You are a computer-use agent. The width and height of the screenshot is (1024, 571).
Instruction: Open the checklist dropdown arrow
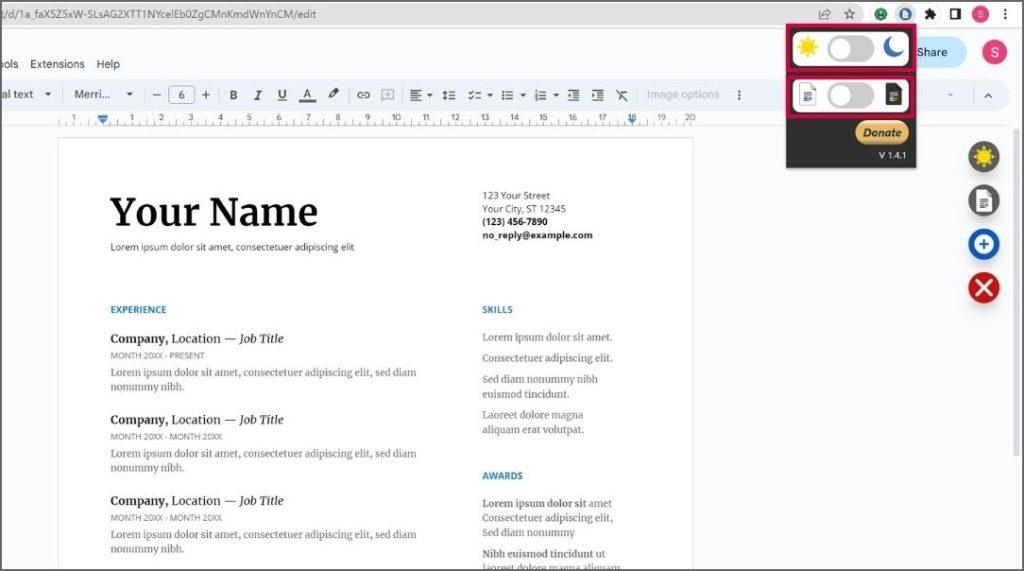[x=490, y=95]
